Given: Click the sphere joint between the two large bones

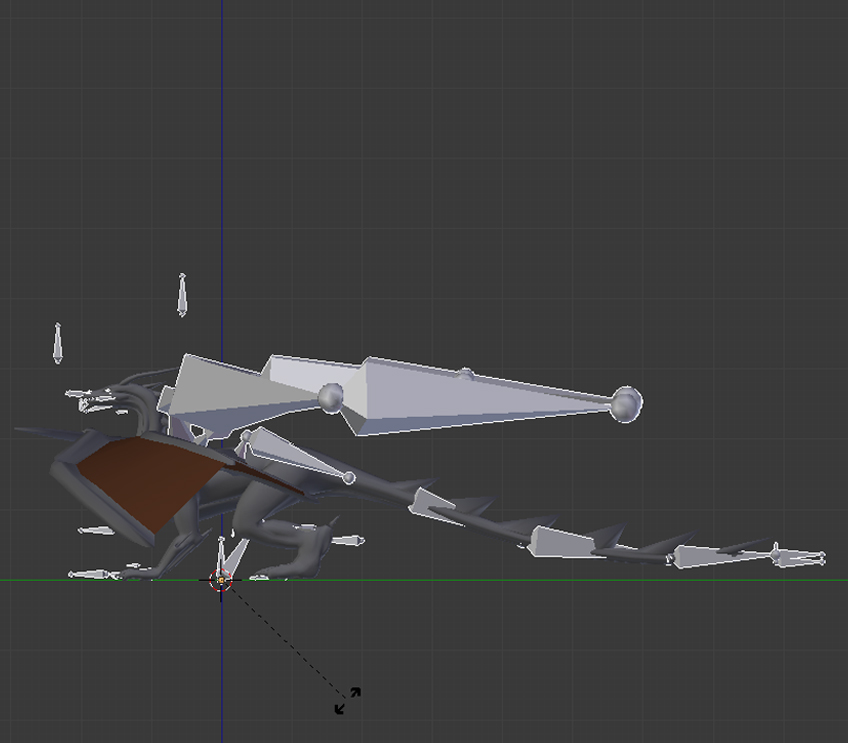Looking at the screenshot, I should click(x=331, y=397).
